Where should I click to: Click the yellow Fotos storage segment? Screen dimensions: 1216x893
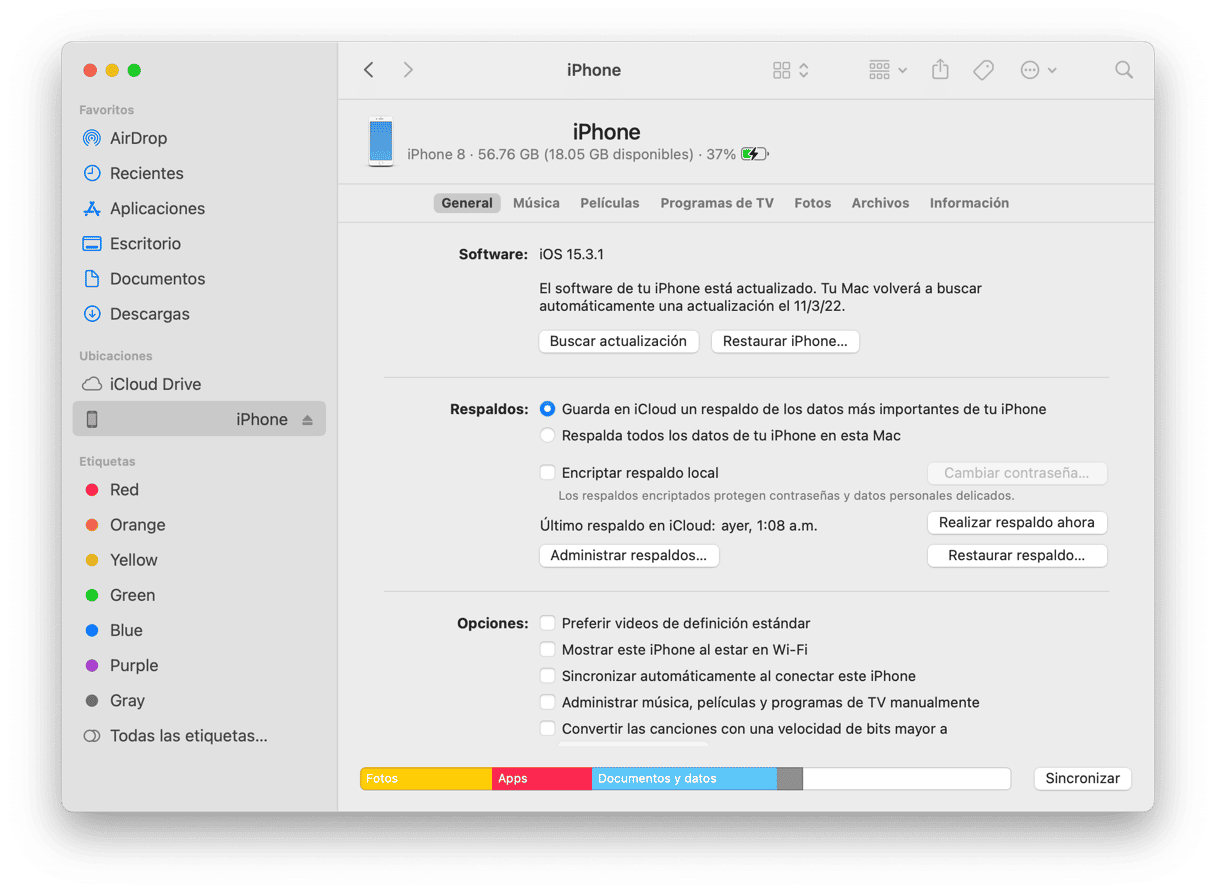[426, 779]
